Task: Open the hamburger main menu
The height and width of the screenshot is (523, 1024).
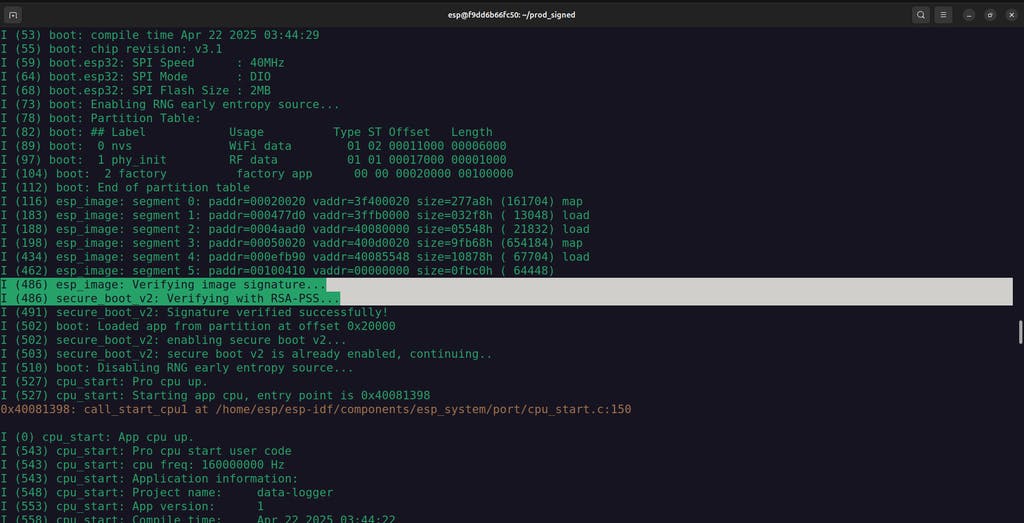Action: [942, 14]
